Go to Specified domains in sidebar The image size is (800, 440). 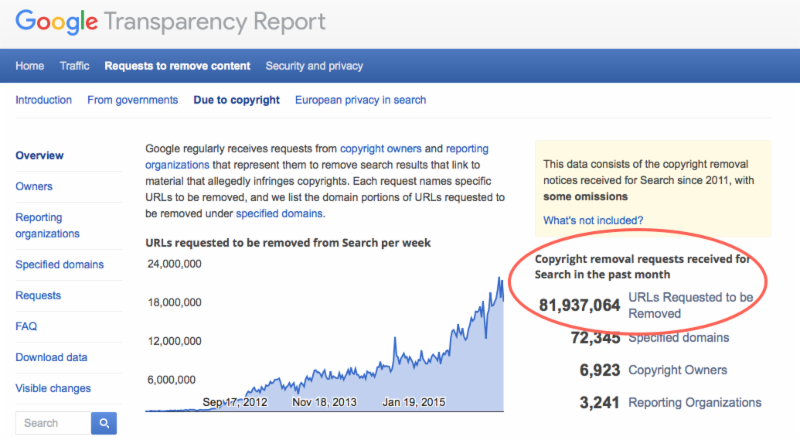(60, 264)
